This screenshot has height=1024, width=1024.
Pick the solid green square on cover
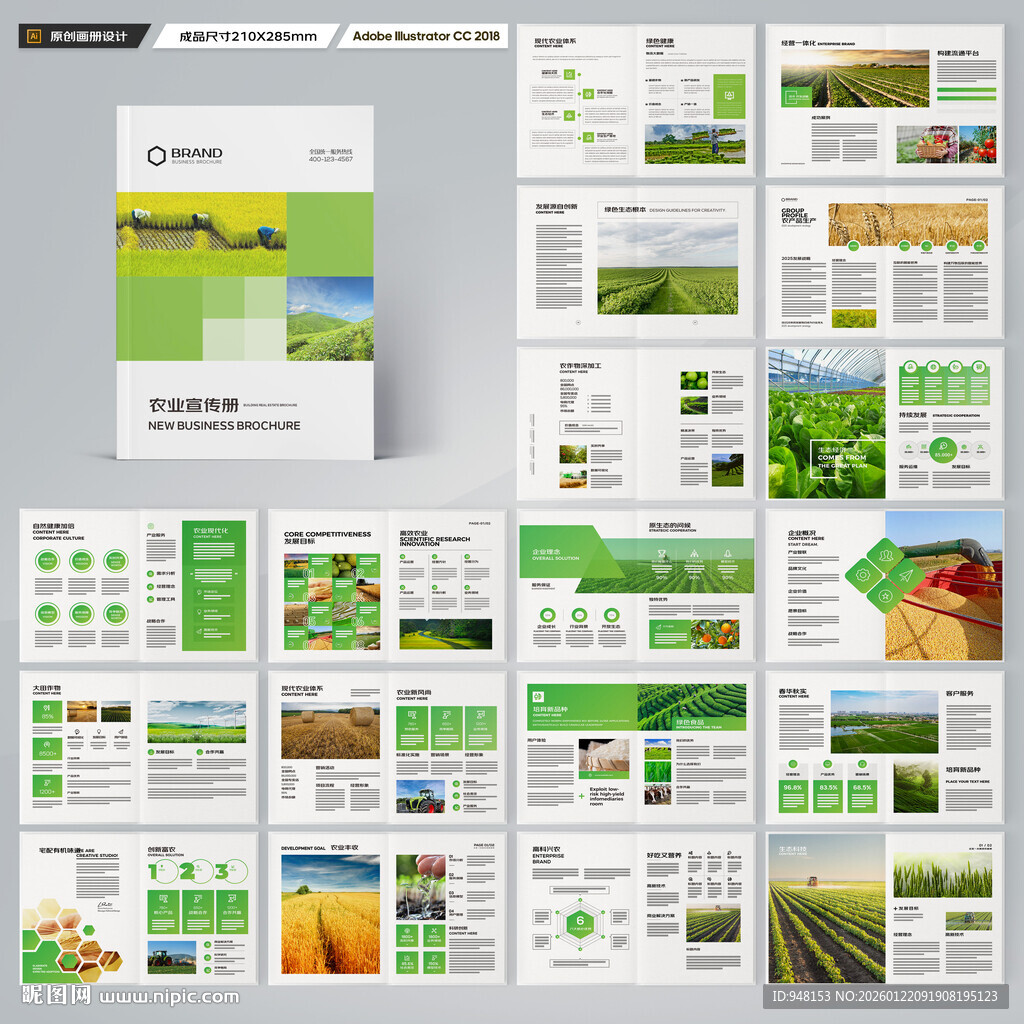pos(330,234)
